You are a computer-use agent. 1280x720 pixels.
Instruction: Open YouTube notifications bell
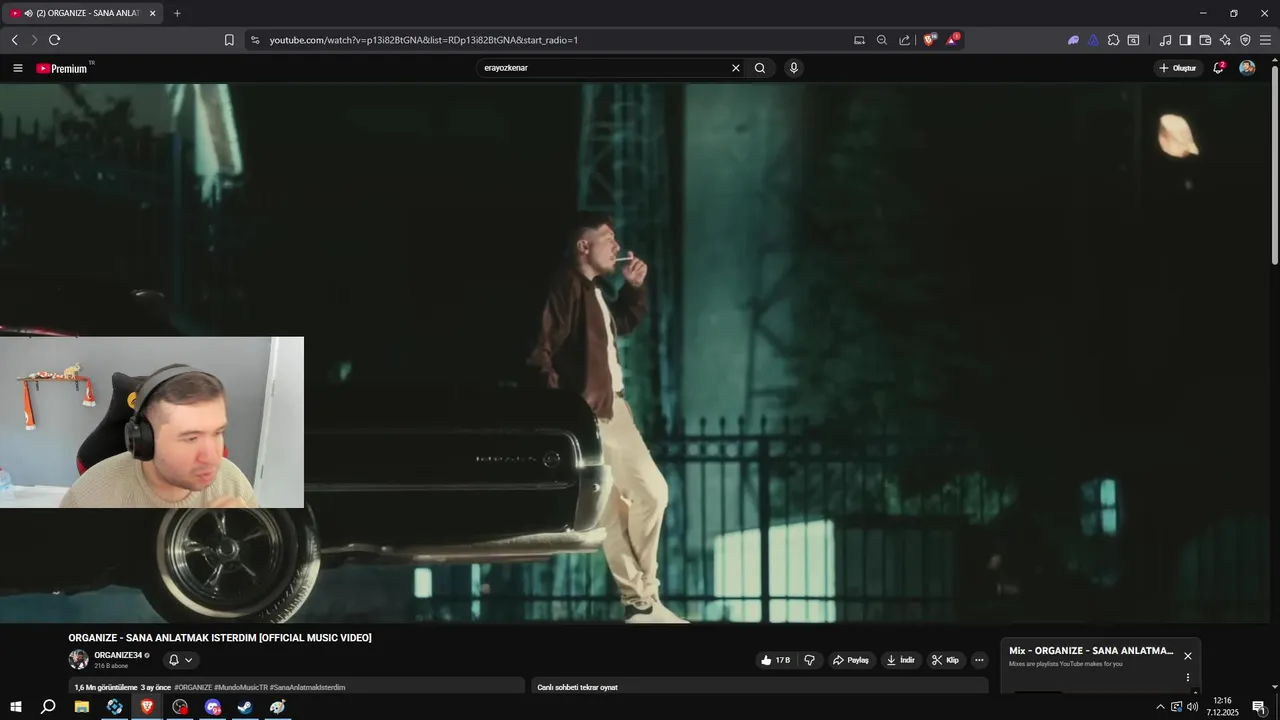1218,68
